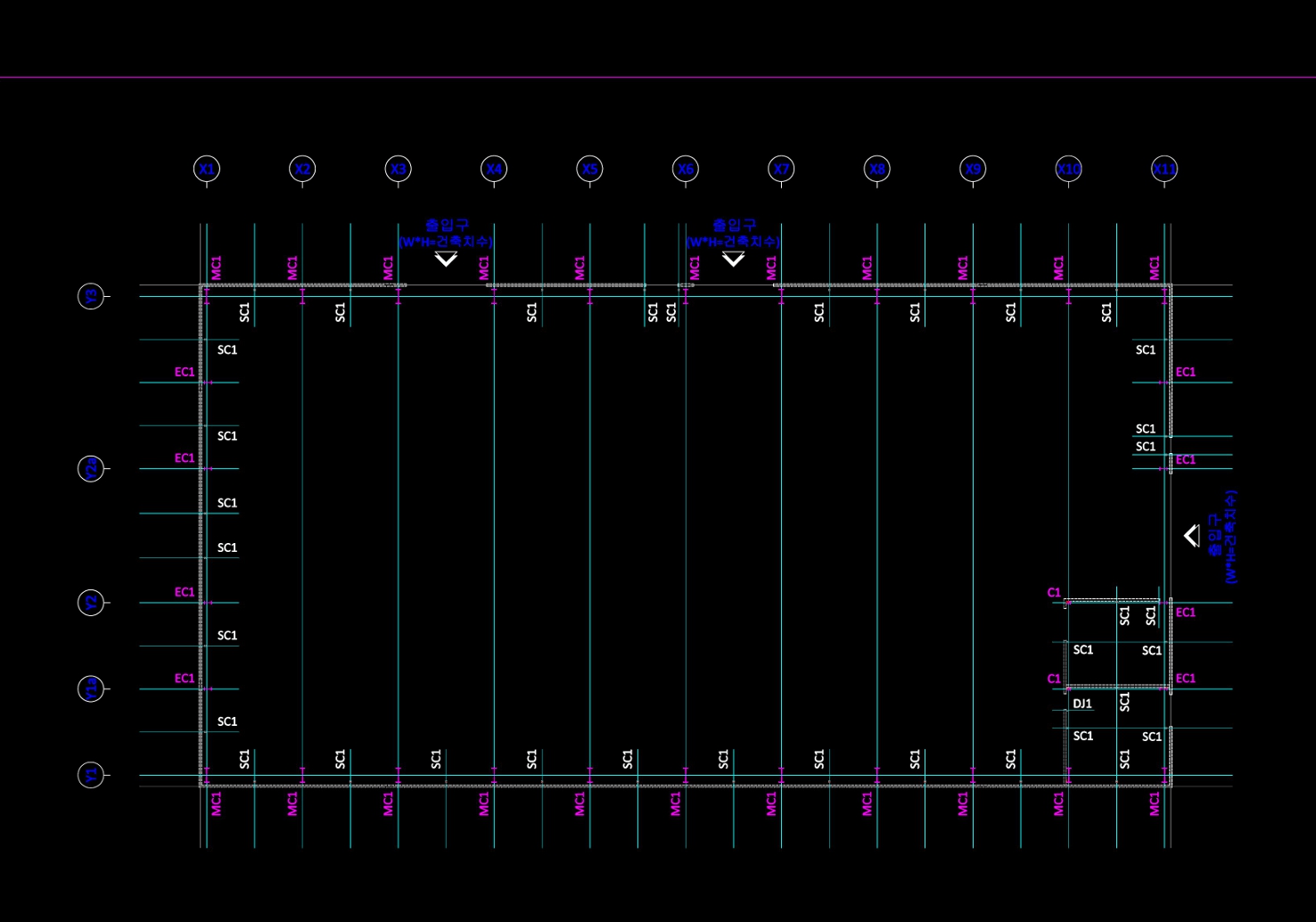The image size is (1316, 922).
Task: Click 출입구 text above X3-X4 entrance
Action: click(447, 226)
